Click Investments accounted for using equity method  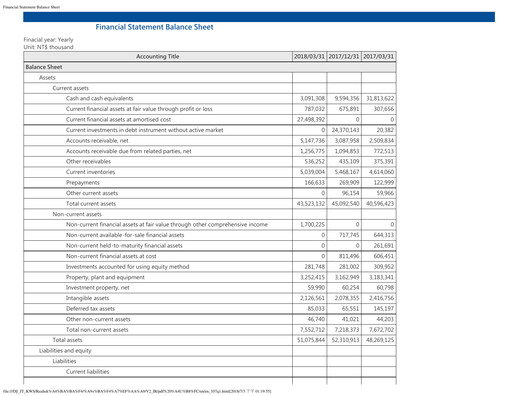pos(127,267)
